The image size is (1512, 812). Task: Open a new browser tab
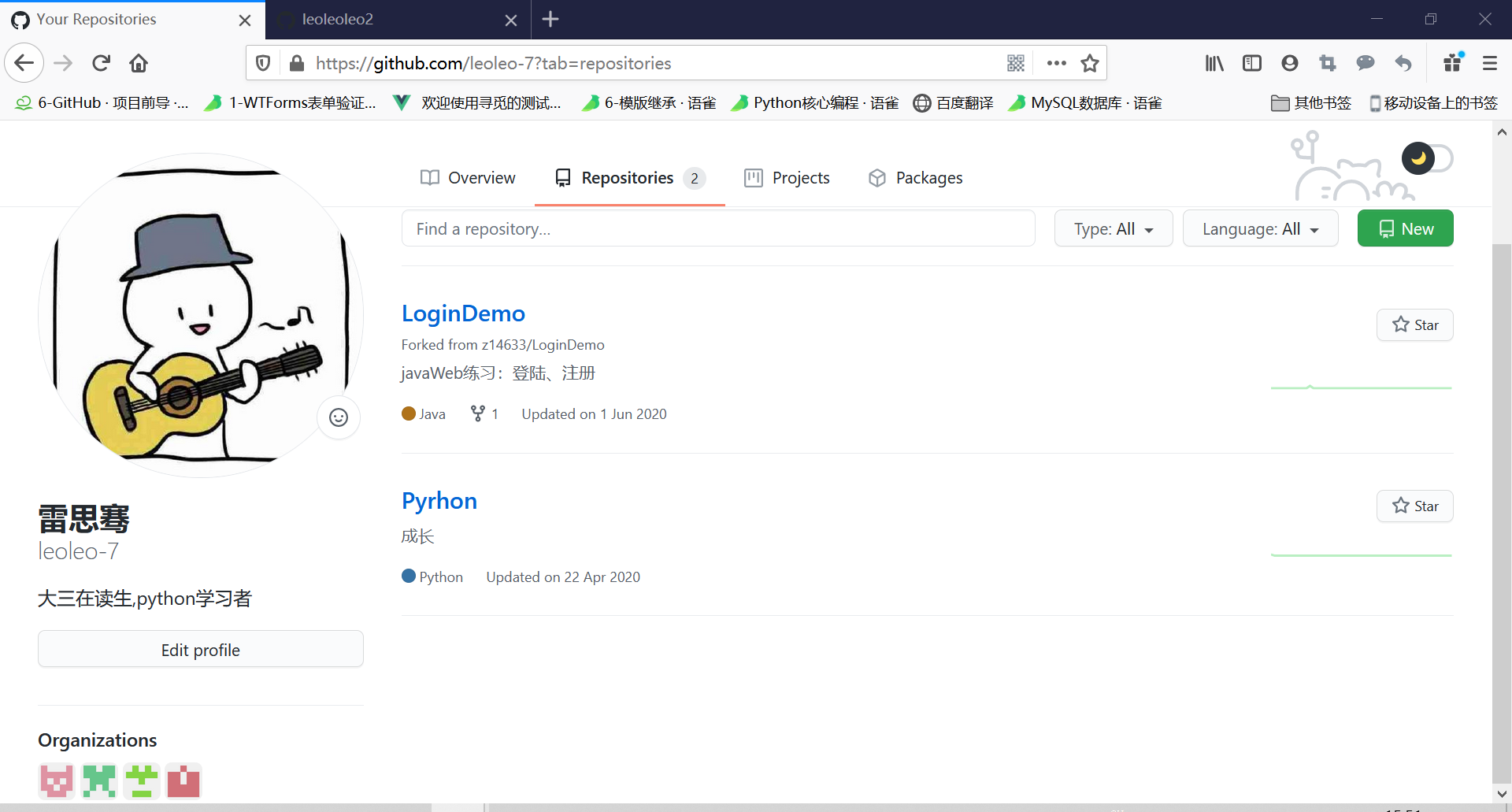tap(550, 19)
